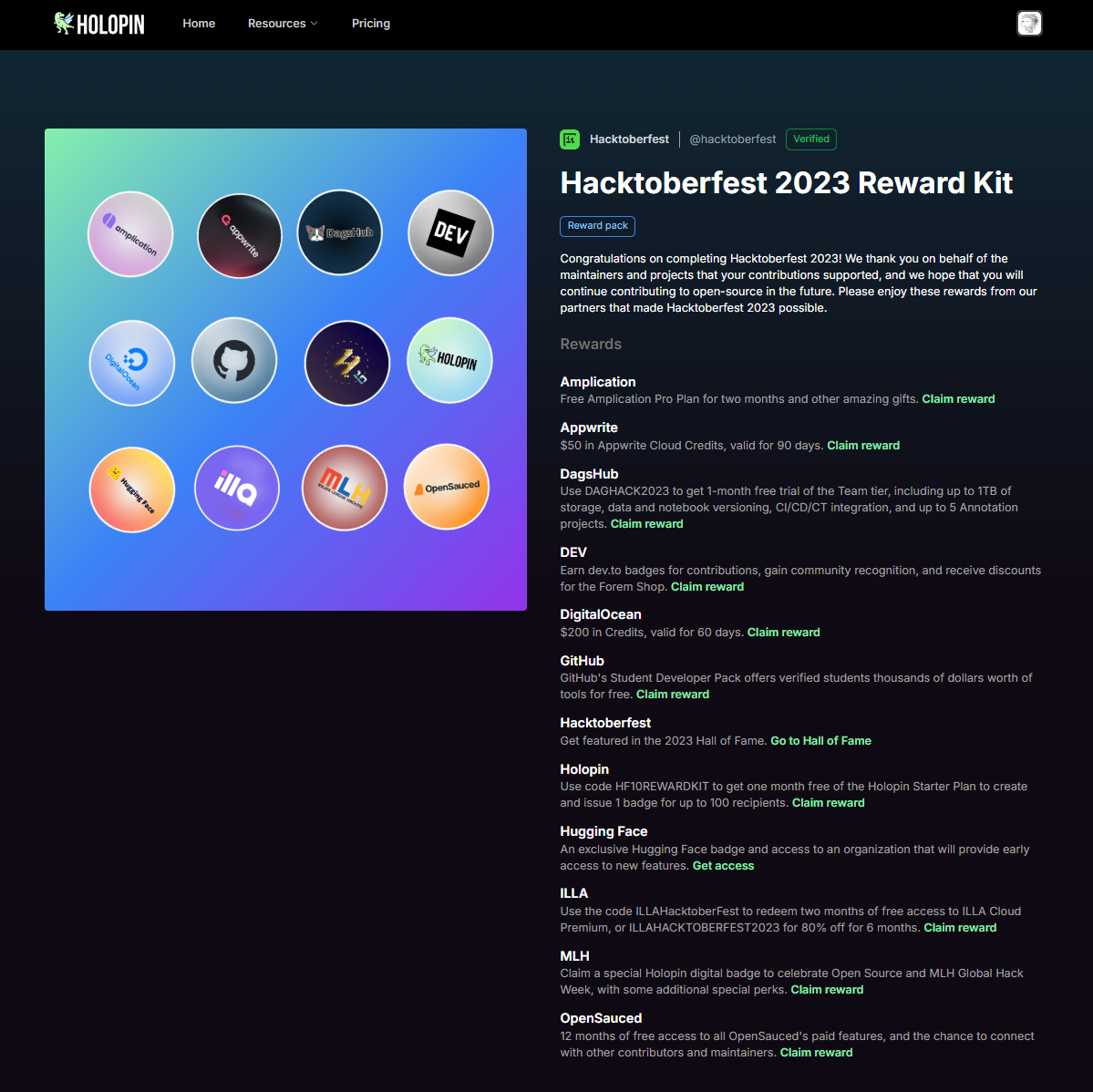Expand the Resources dropdown chevron
1093x1092 pixels.
tap(314, 24)
